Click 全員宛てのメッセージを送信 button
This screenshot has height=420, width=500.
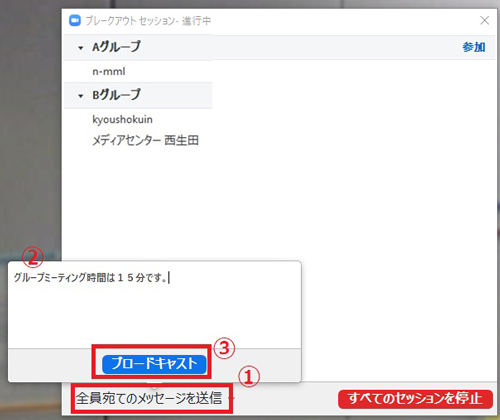point(149,398)
